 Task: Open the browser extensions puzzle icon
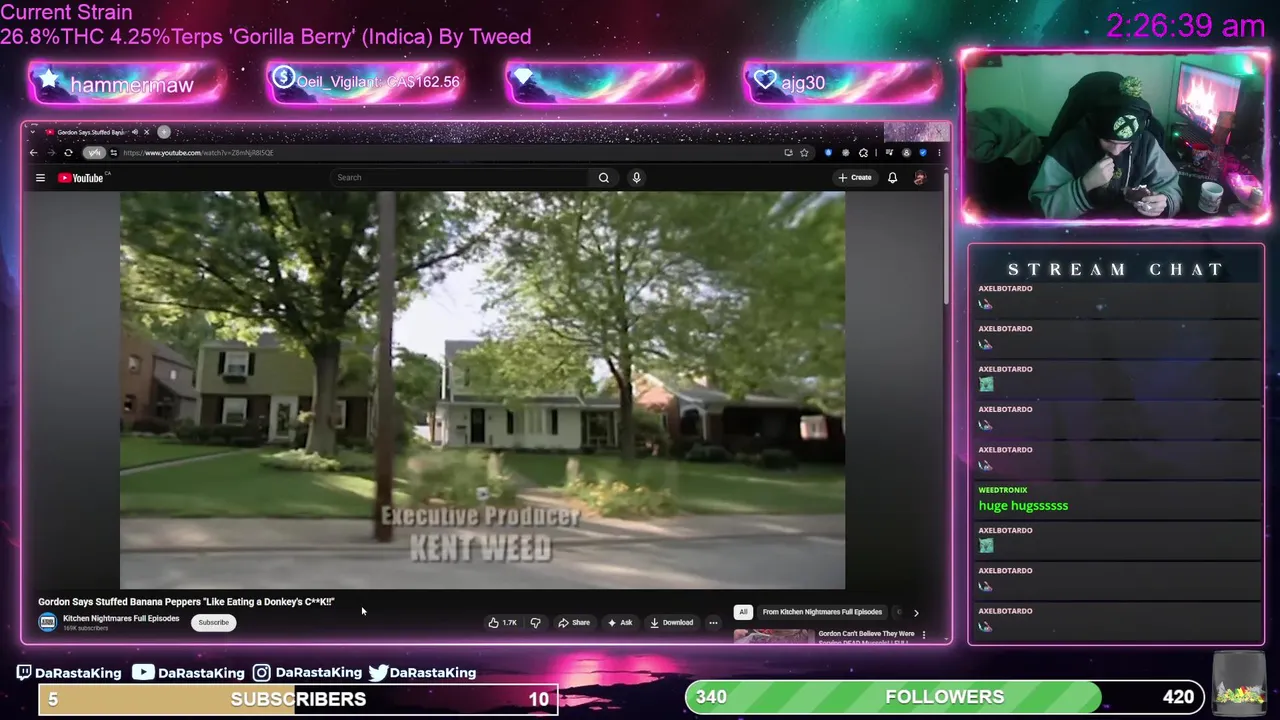pos(863,153)
